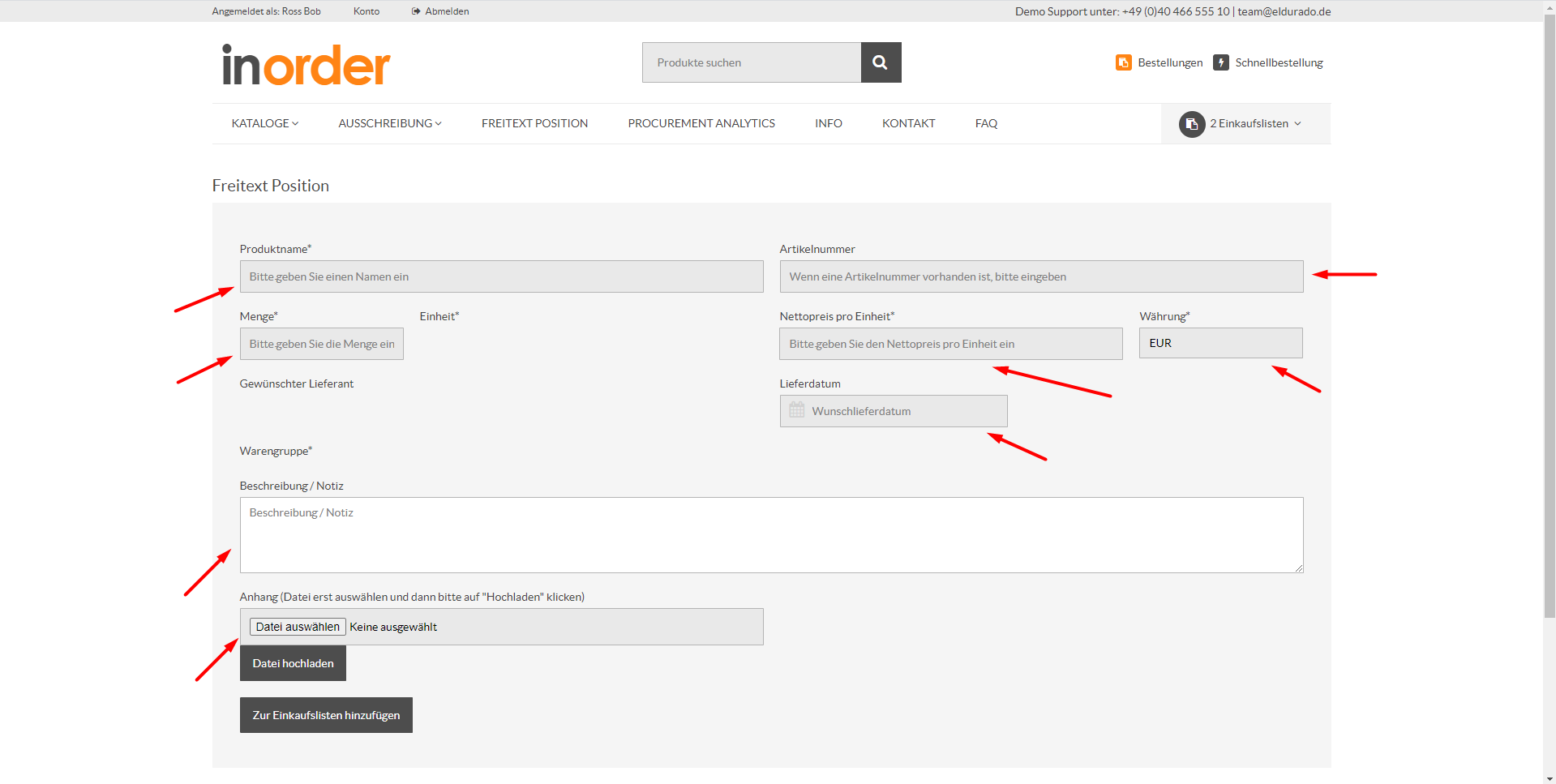Expand the AUSSCHREIBUNG dropdown
The image size is (1556, 784).
click(389, 123)
